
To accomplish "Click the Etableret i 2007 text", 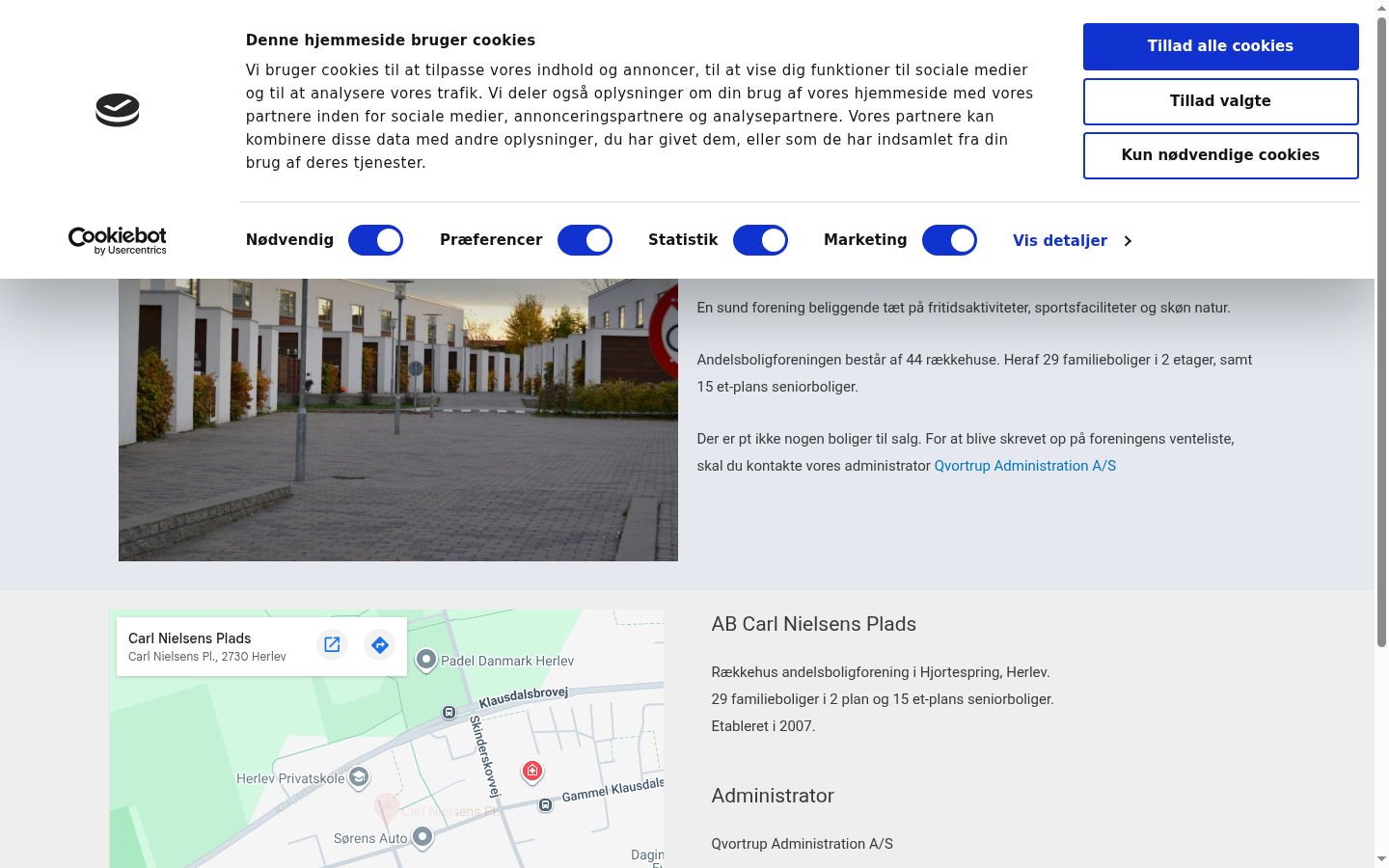I will (x=764, y=726).
